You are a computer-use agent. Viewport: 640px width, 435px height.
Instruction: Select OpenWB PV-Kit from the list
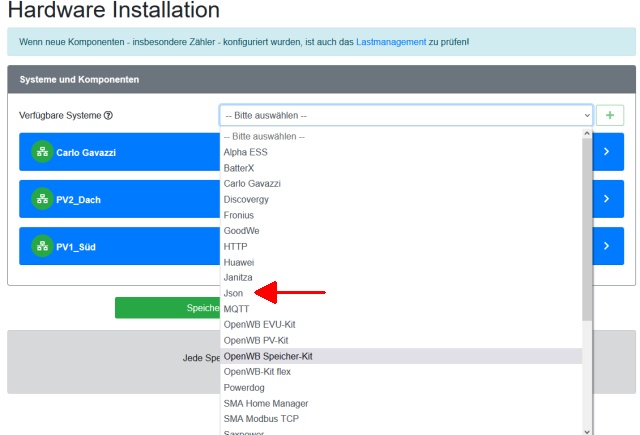pyautogui.click(x=401, y=340)
